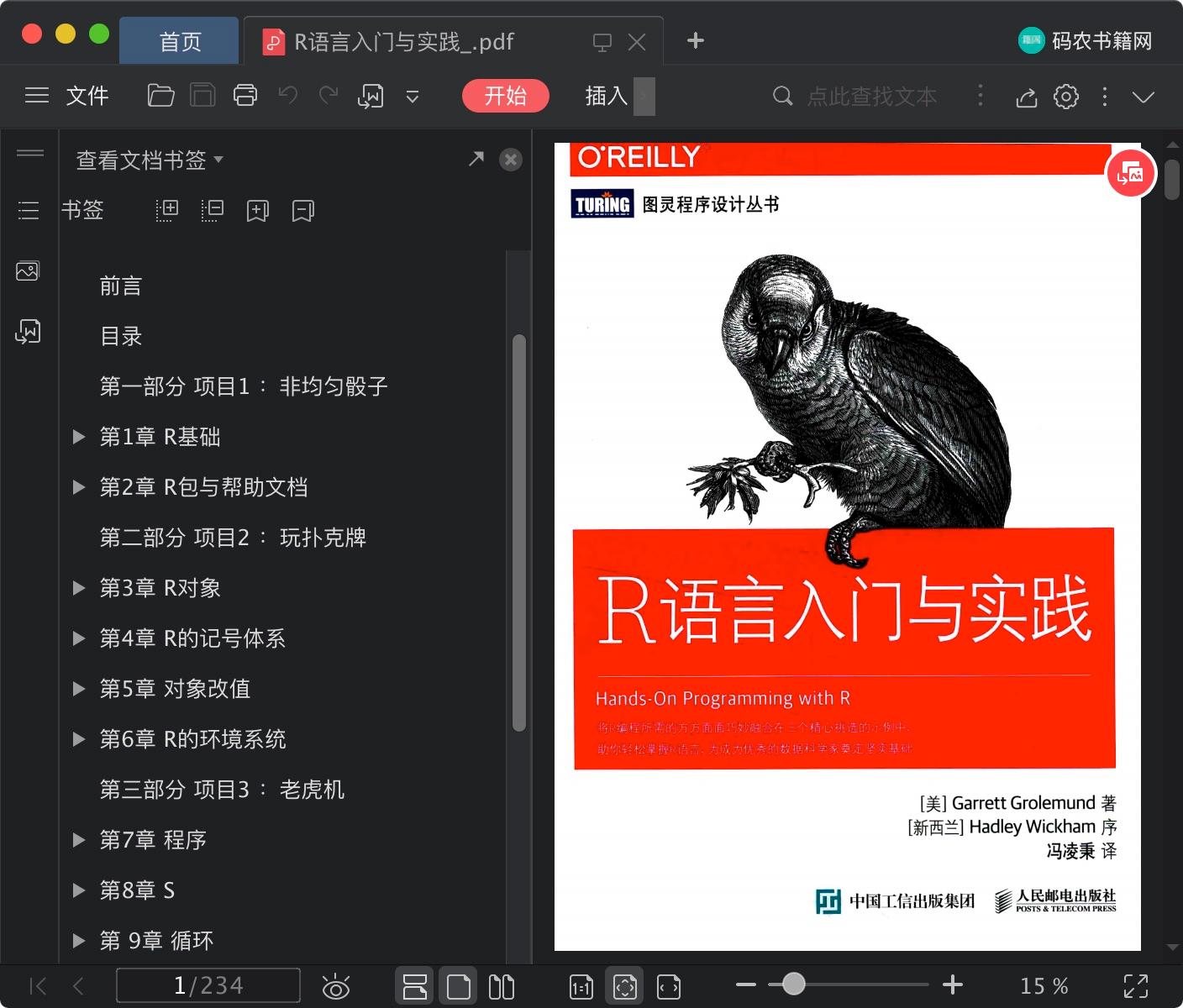Close the R语言入门与实践_.pdf tab
The image size is (1183, 1008).
point(637,42)
